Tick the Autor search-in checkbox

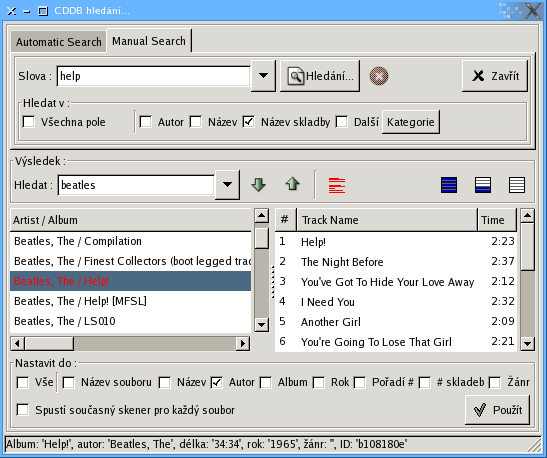(x=145, y=122)
